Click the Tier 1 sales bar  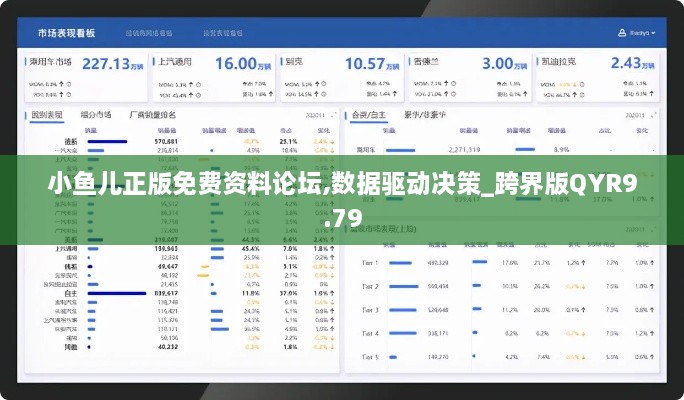(x=400, y=263)
